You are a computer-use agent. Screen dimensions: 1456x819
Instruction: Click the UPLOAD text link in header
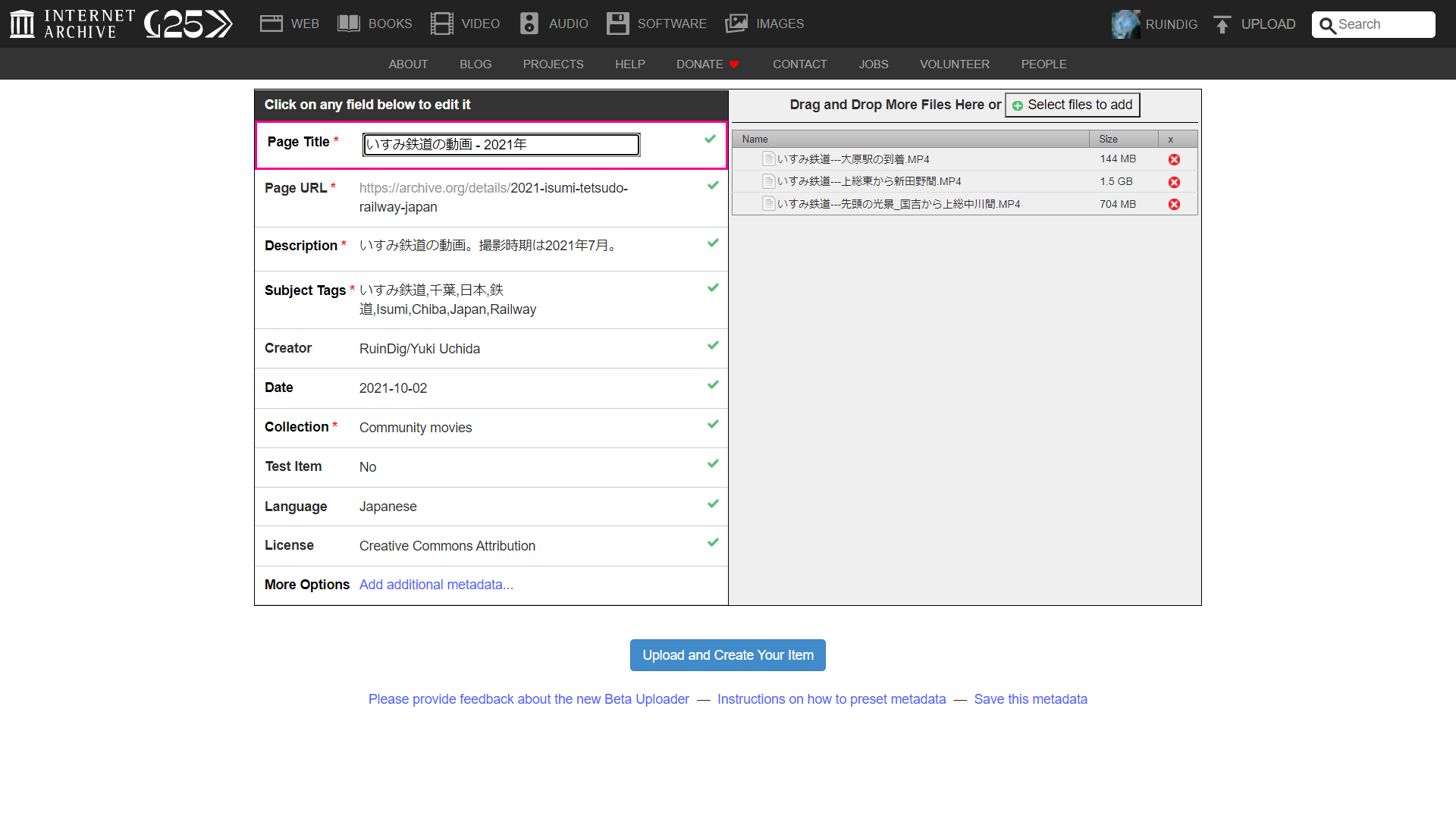pos(1268,24)
